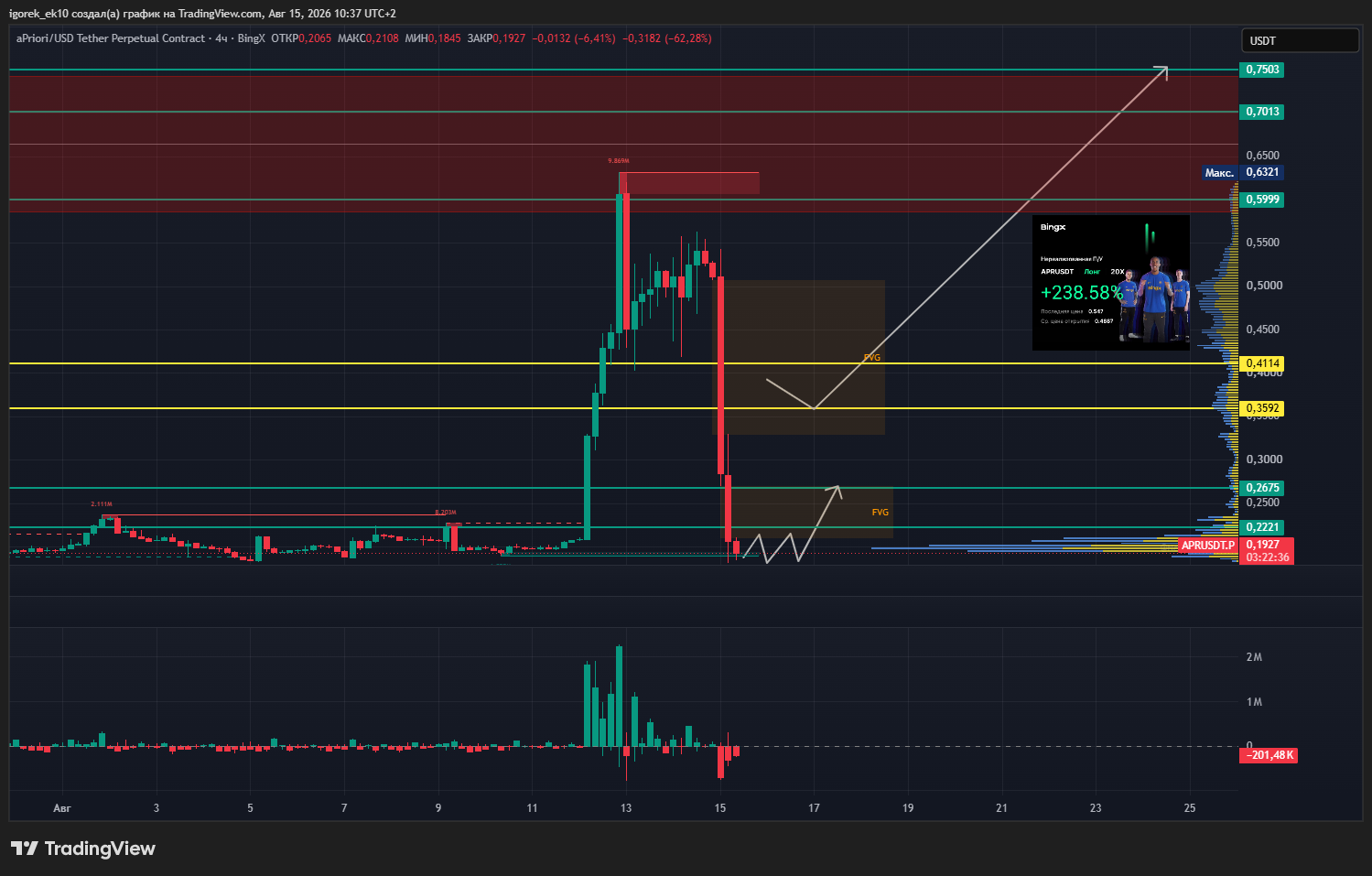Click the ОТКР 0,2065 open value
Viewport: 1372px width, 876px height.
(x=301, y=38)
